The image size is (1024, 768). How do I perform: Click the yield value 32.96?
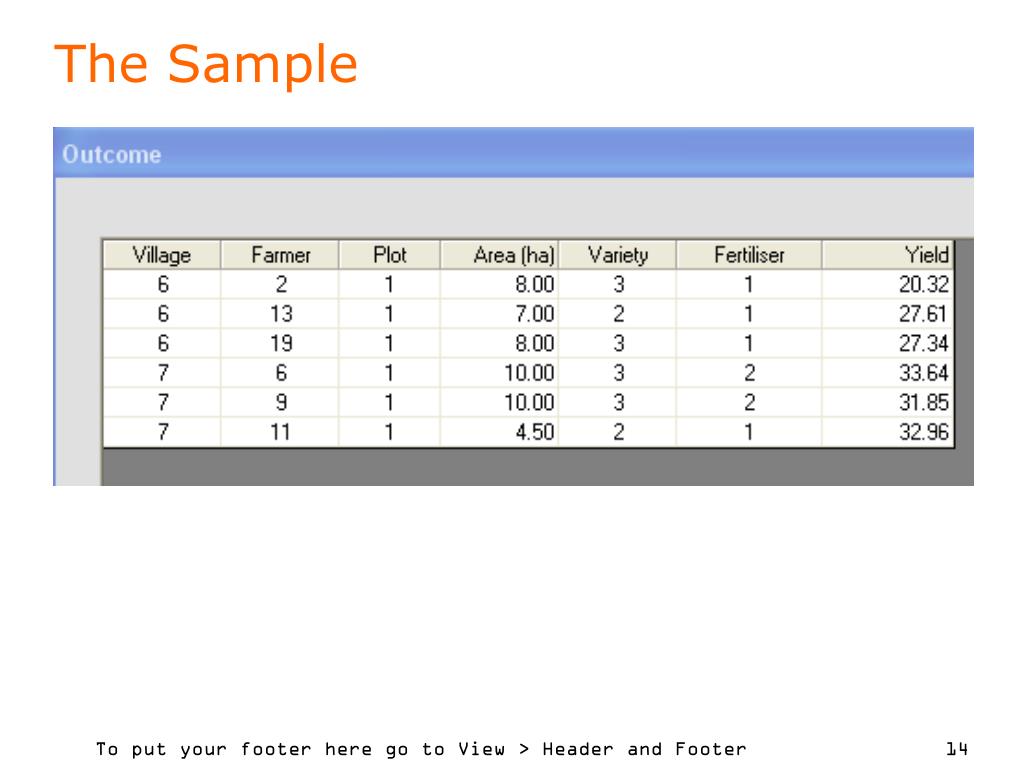888,432
